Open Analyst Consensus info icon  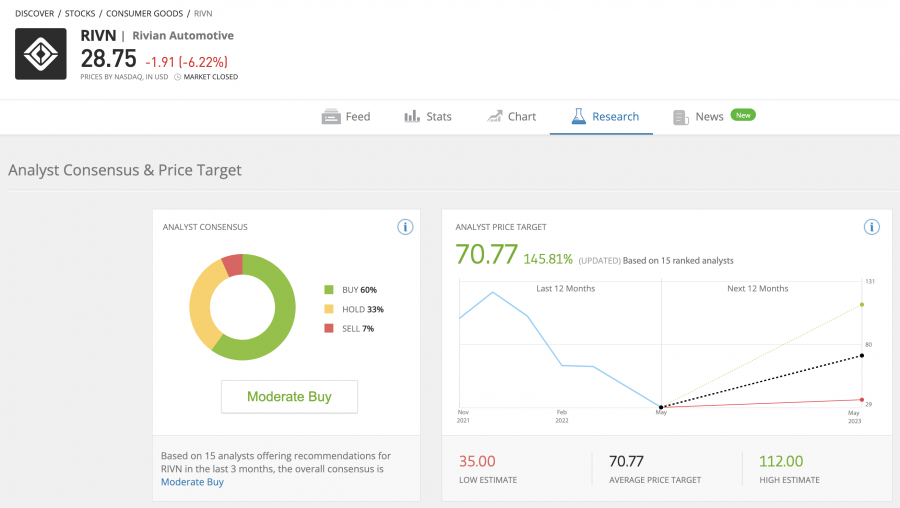tap(405, 227)
